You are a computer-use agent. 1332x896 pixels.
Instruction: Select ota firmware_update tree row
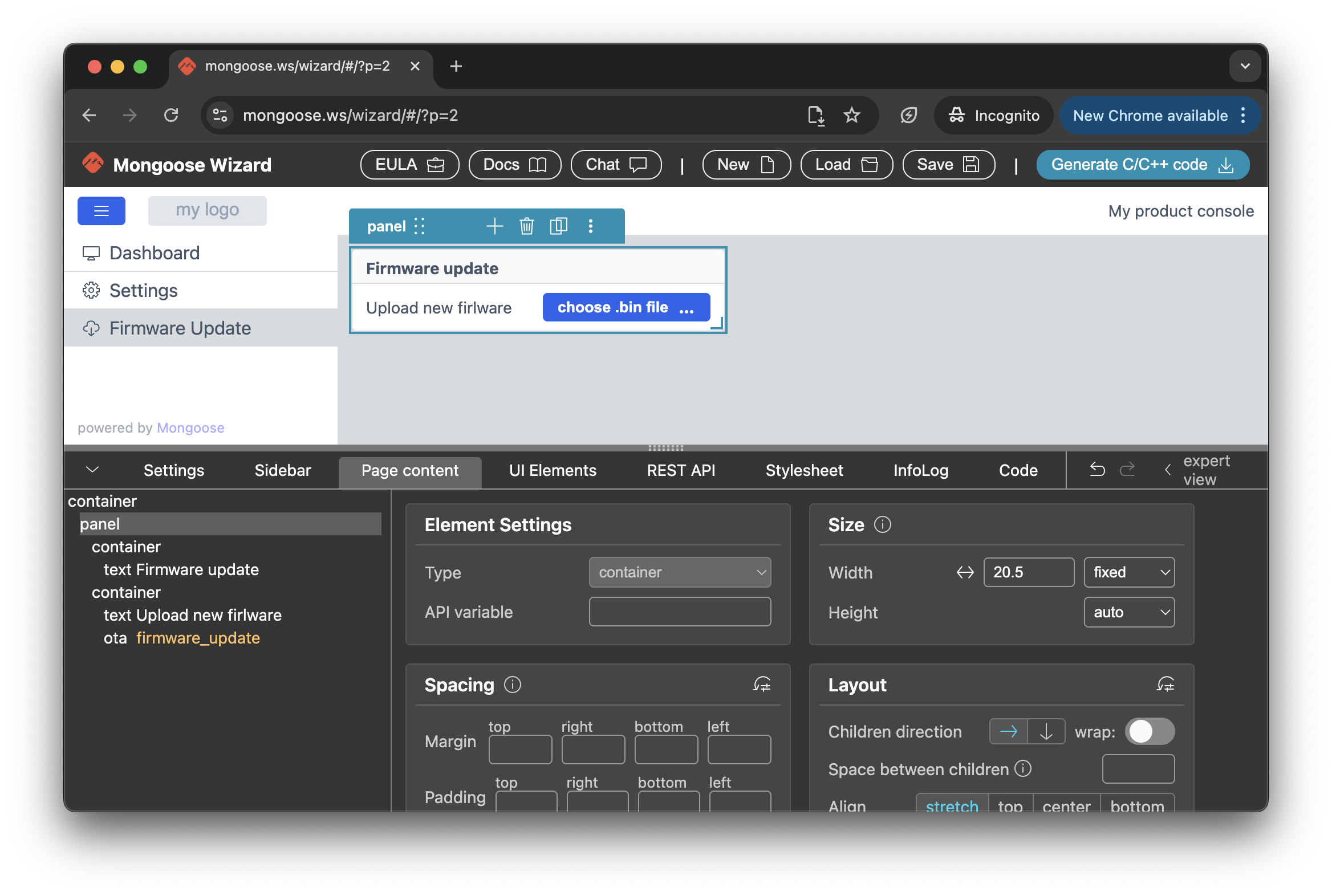coord(182,638)
